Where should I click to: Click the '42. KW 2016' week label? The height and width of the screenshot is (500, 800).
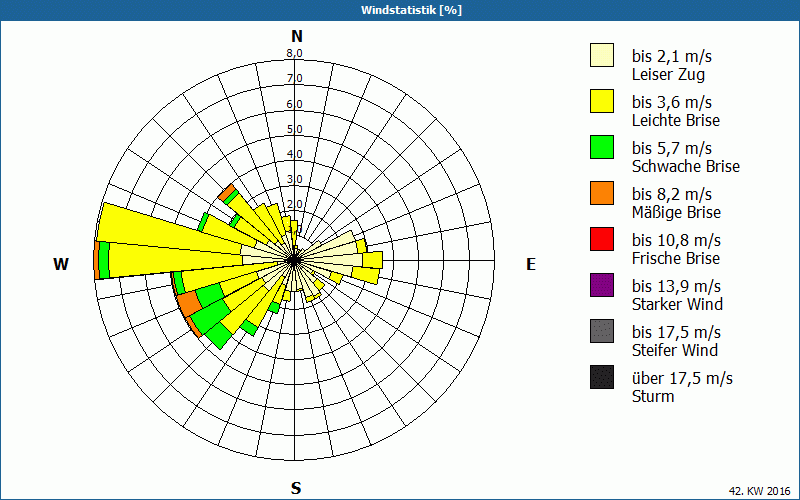[760, 491]
